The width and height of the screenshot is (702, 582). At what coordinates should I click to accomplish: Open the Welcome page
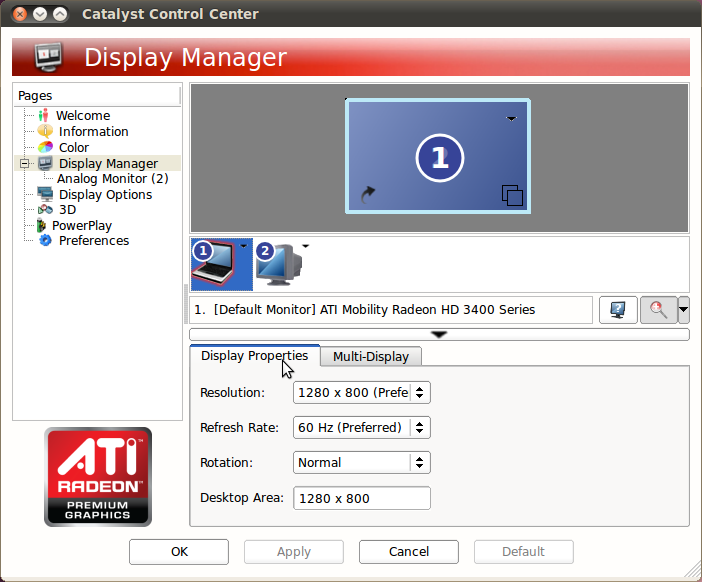tap(83, 116)
